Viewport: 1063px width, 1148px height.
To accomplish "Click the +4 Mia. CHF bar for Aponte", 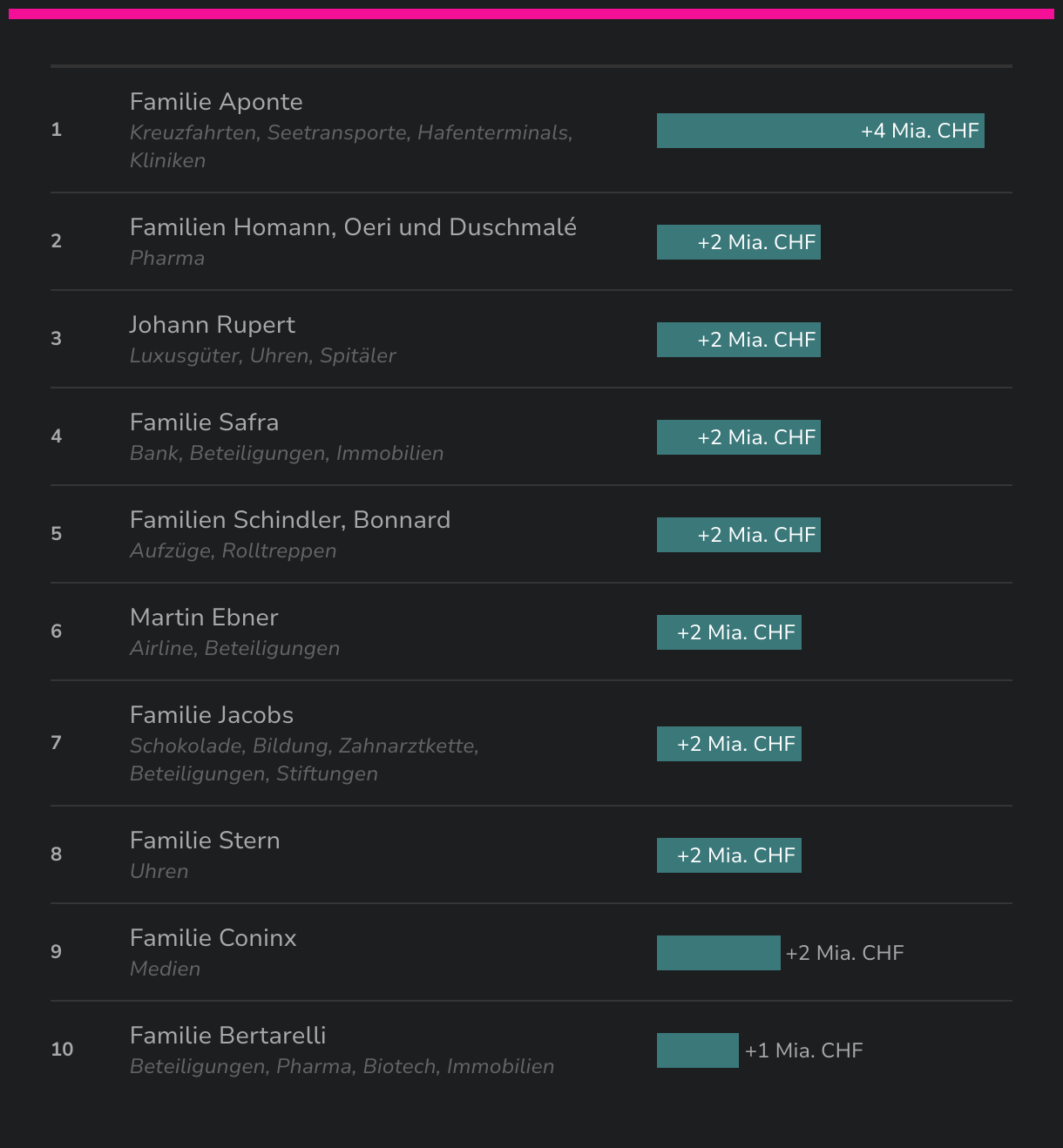I will (x=820, y=131).
